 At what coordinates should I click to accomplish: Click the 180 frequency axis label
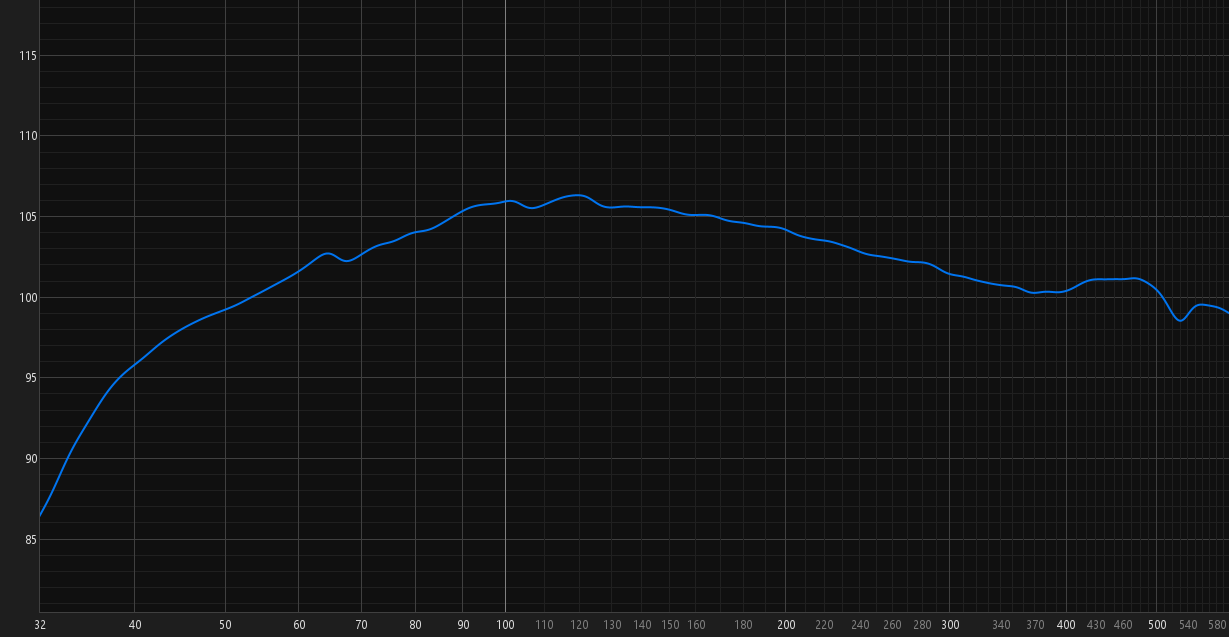pyautogui.click(x=744, y=625)
